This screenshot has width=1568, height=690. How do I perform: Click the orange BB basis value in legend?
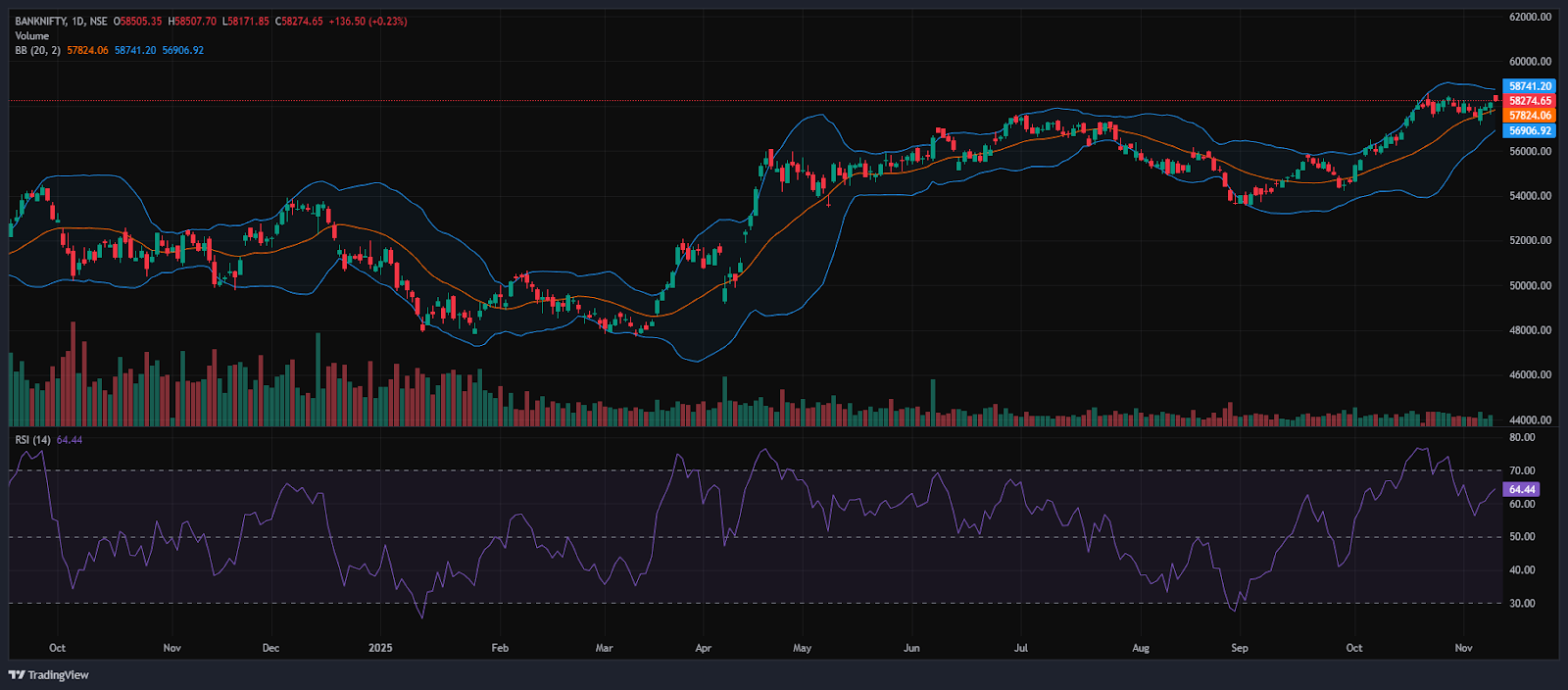[87, 50]
